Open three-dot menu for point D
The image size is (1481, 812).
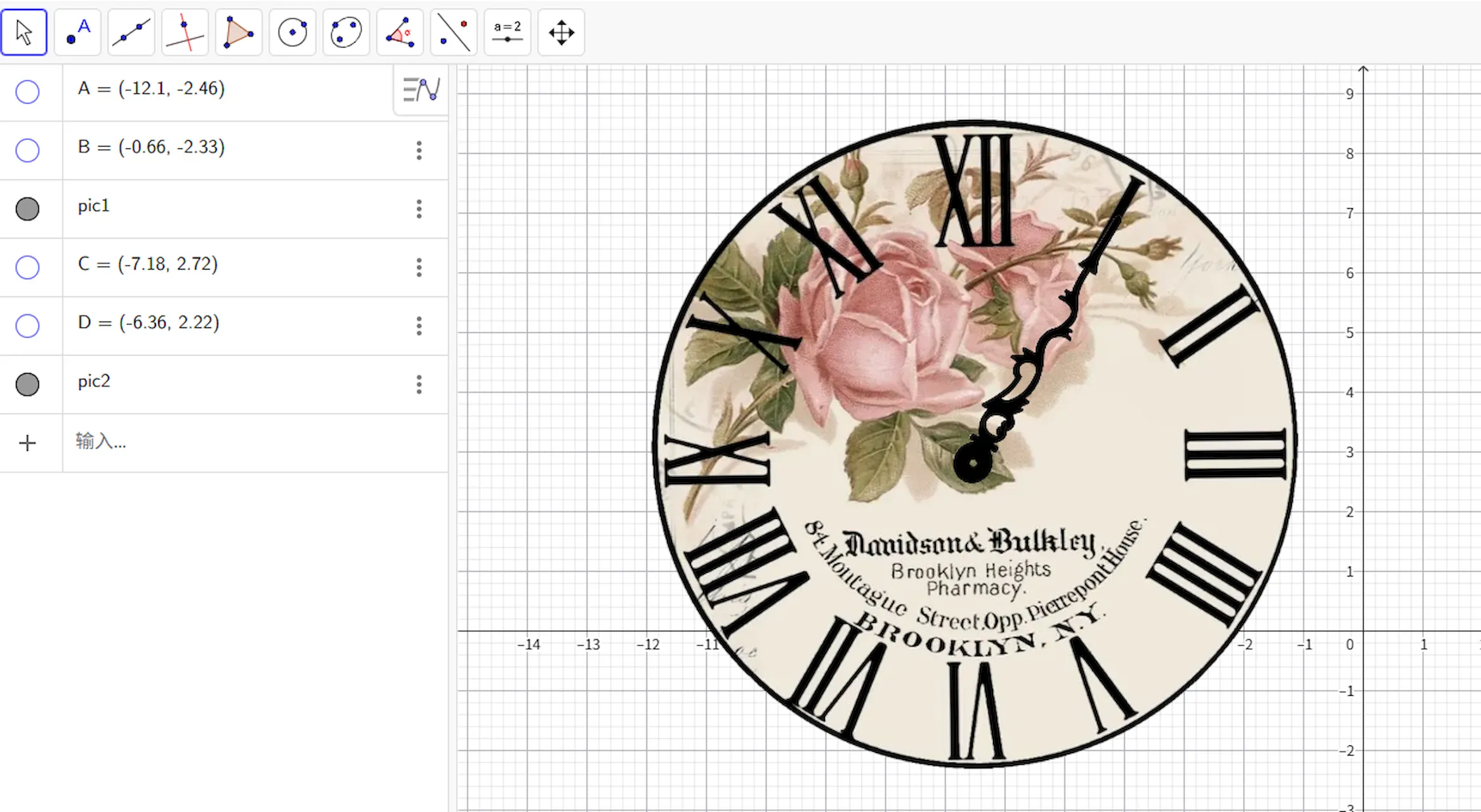pos(419,326)
